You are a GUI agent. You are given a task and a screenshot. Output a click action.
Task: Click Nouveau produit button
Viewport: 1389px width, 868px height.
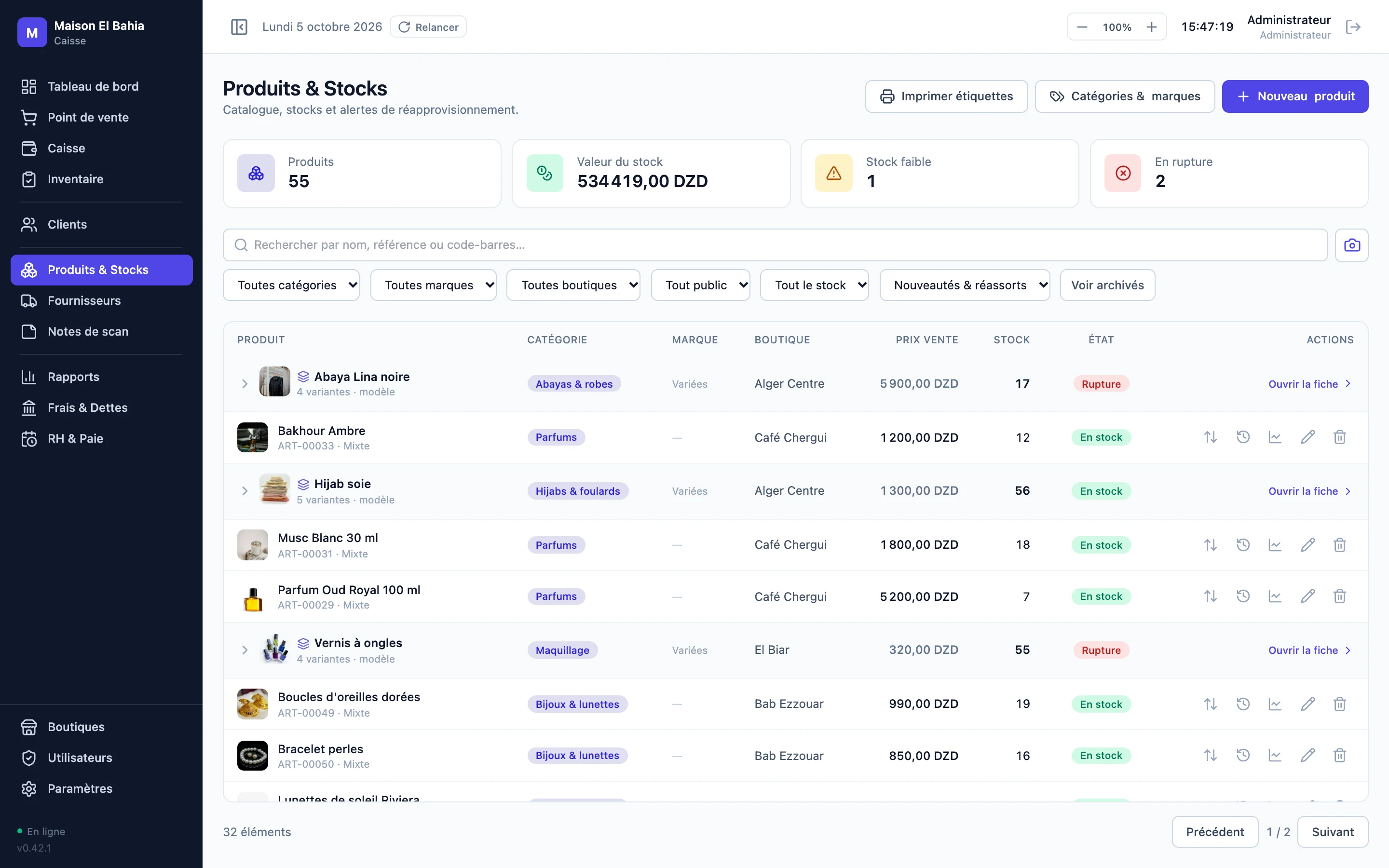point(1295,96)
